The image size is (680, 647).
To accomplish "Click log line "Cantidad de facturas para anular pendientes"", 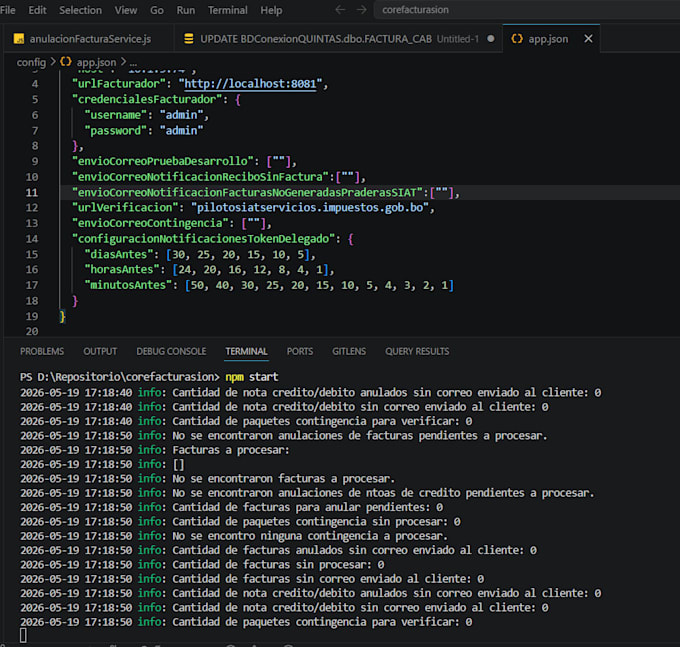I will [x=307, y=507].
